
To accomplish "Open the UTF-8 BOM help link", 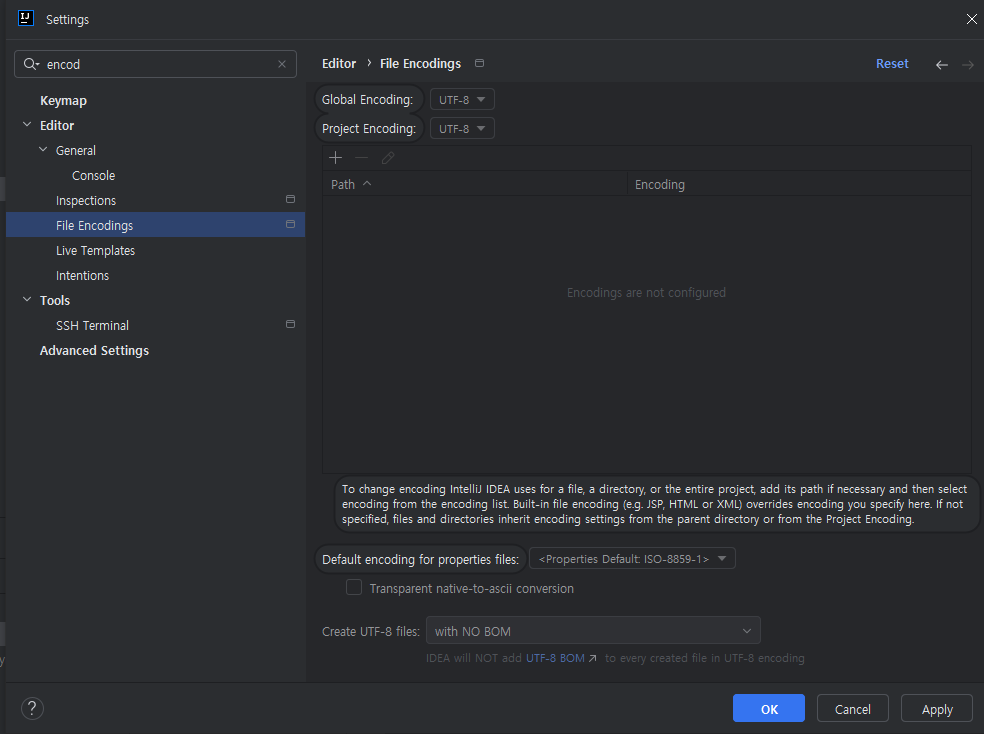I will coord(561,658).
